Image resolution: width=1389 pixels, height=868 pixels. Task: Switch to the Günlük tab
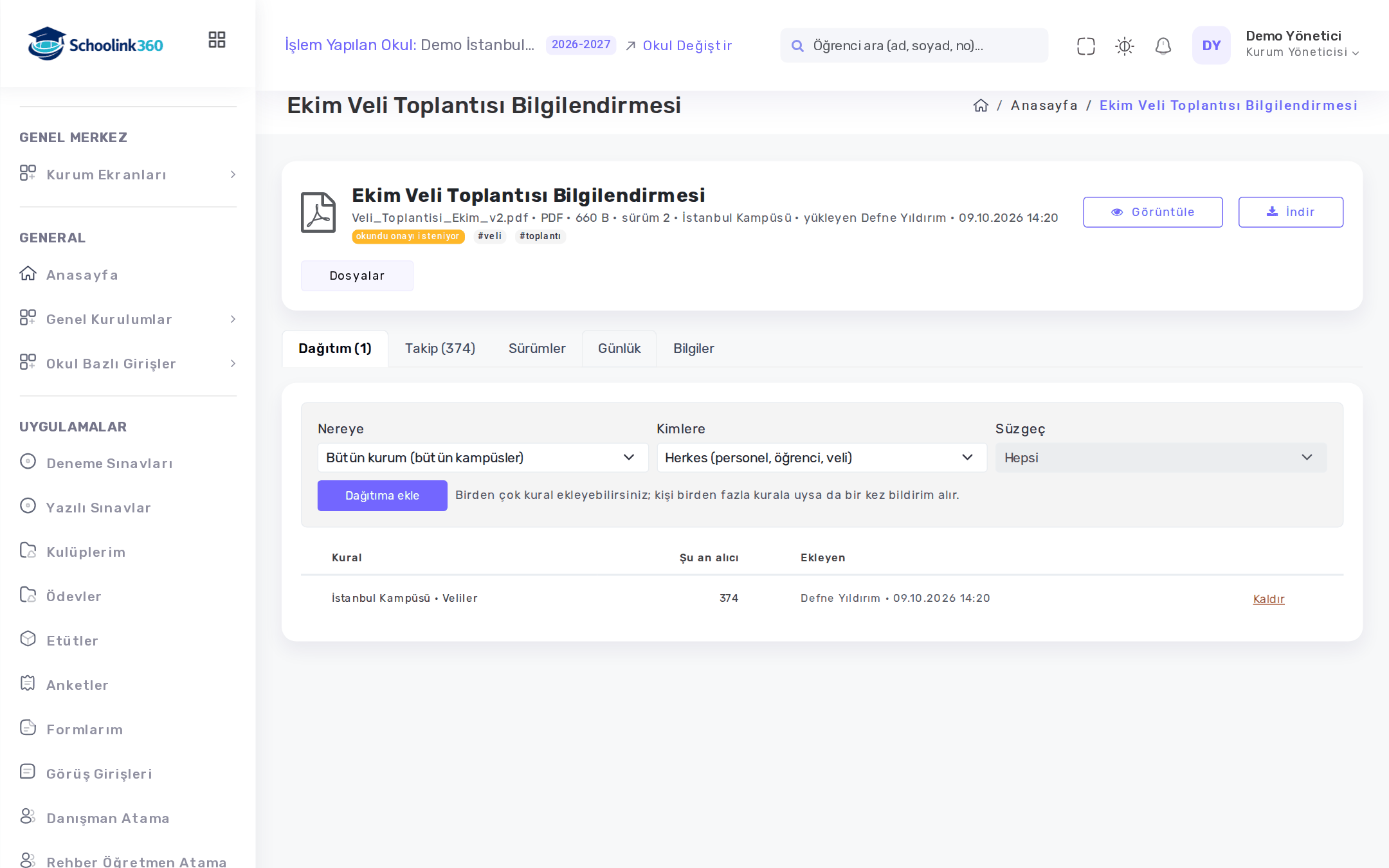point(619,348)
